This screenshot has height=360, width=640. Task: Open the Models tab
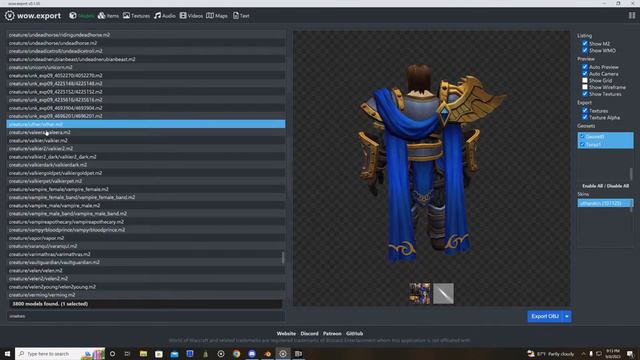tap(82, 16)
